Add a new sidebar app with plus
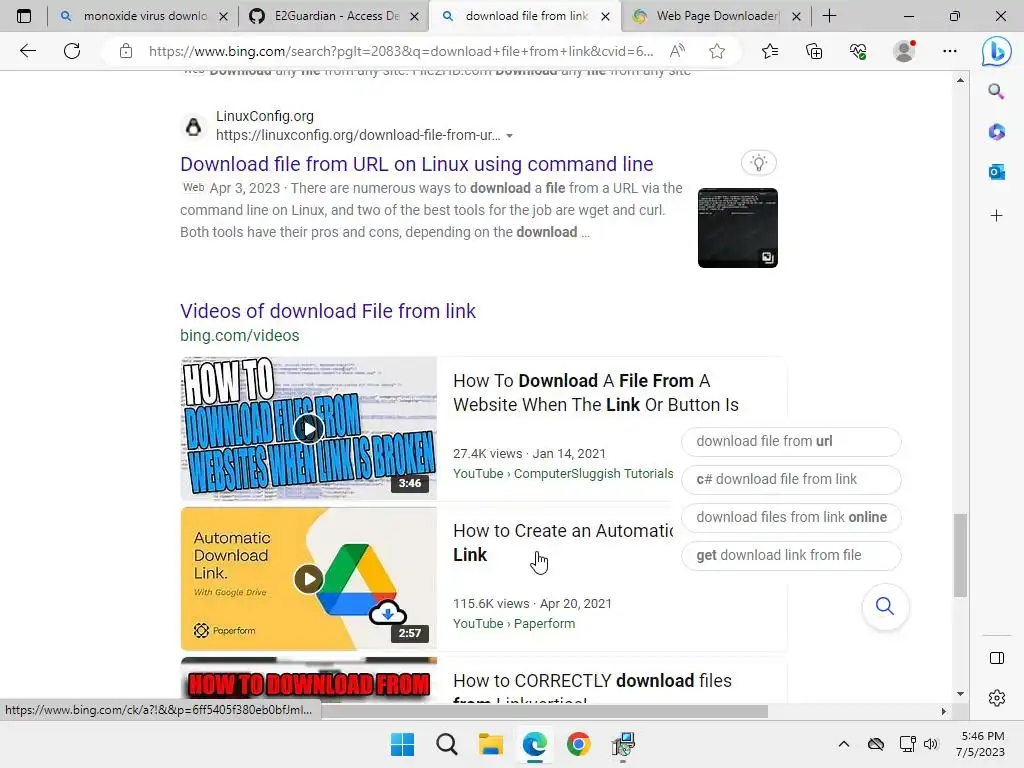Viewport: 1024px width, 768px height. (x=996, y=216)
